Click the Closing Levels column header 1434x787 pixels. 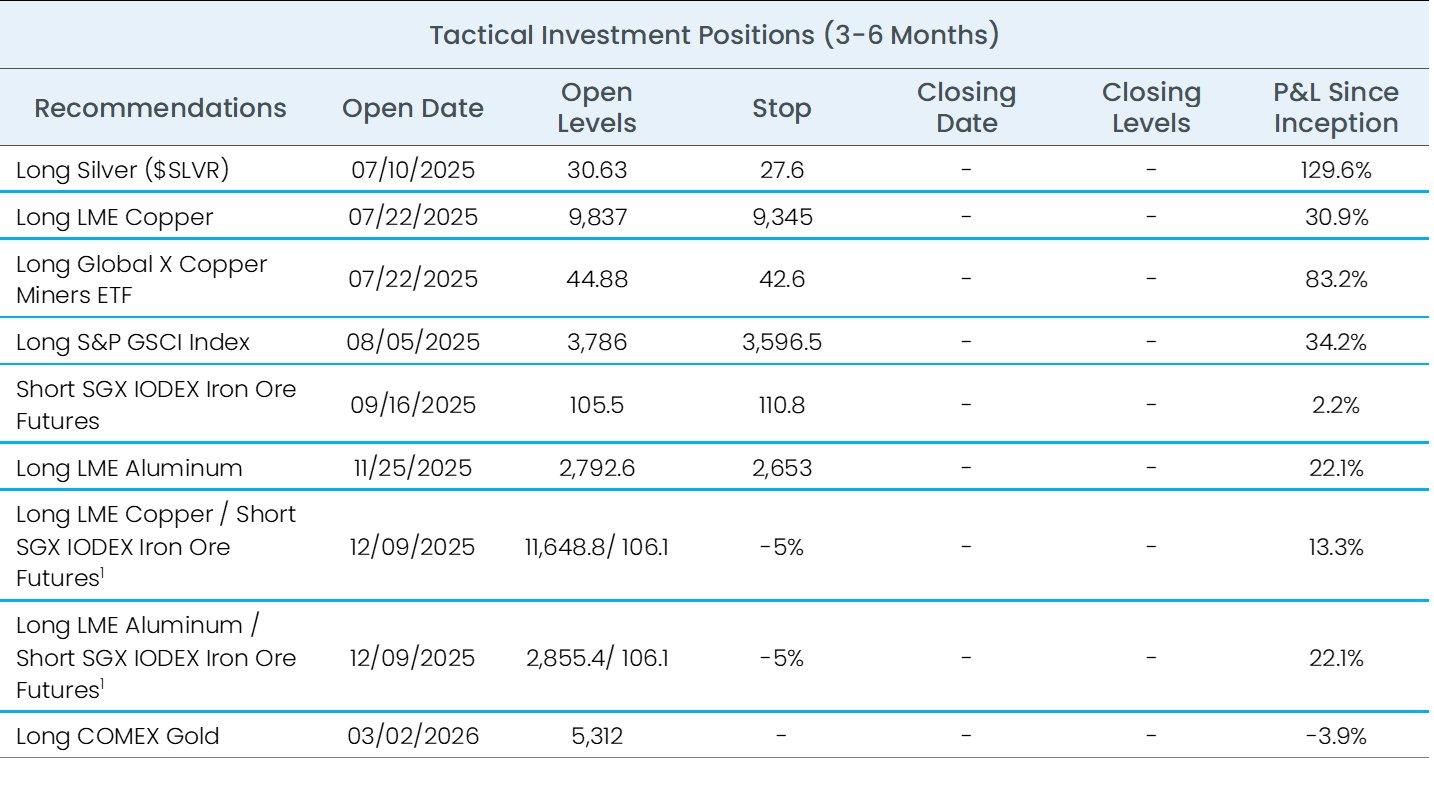click(x=1151, y=108)
